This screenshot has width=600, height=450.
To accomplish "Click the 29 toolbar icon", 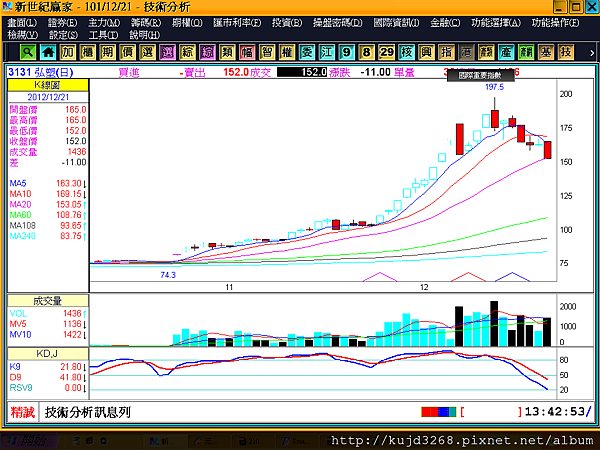I will click(x=386, y=52).
